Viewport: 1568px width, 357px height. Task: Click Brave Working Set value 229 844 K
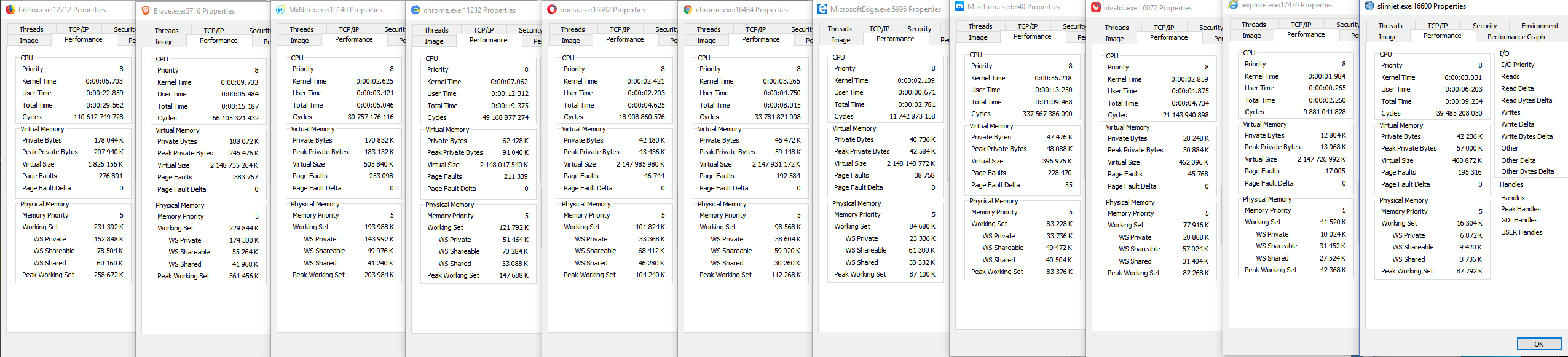point(244,228)
